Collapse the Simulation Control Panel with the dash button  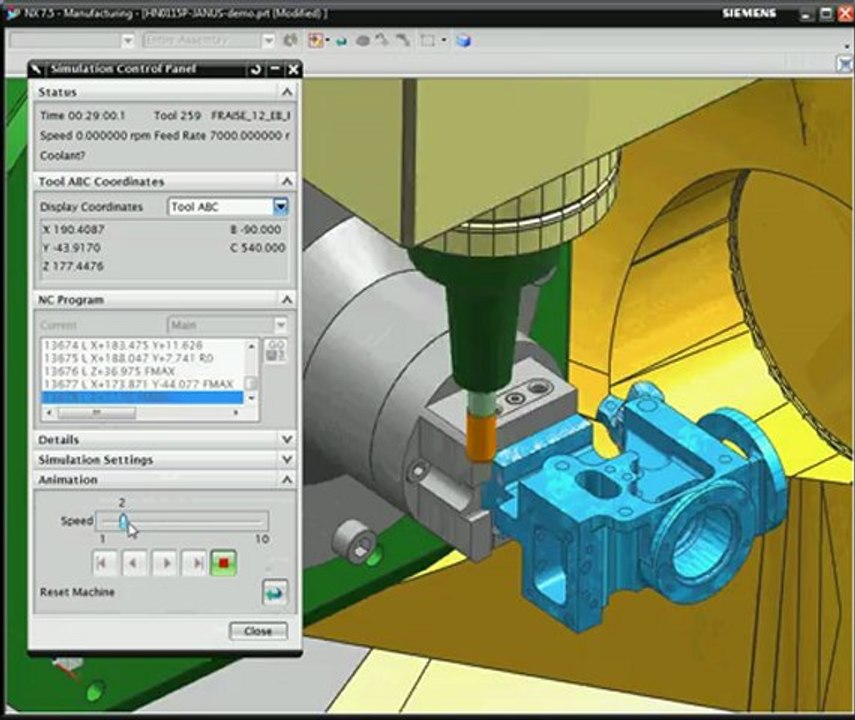click(x=275, y=69)
